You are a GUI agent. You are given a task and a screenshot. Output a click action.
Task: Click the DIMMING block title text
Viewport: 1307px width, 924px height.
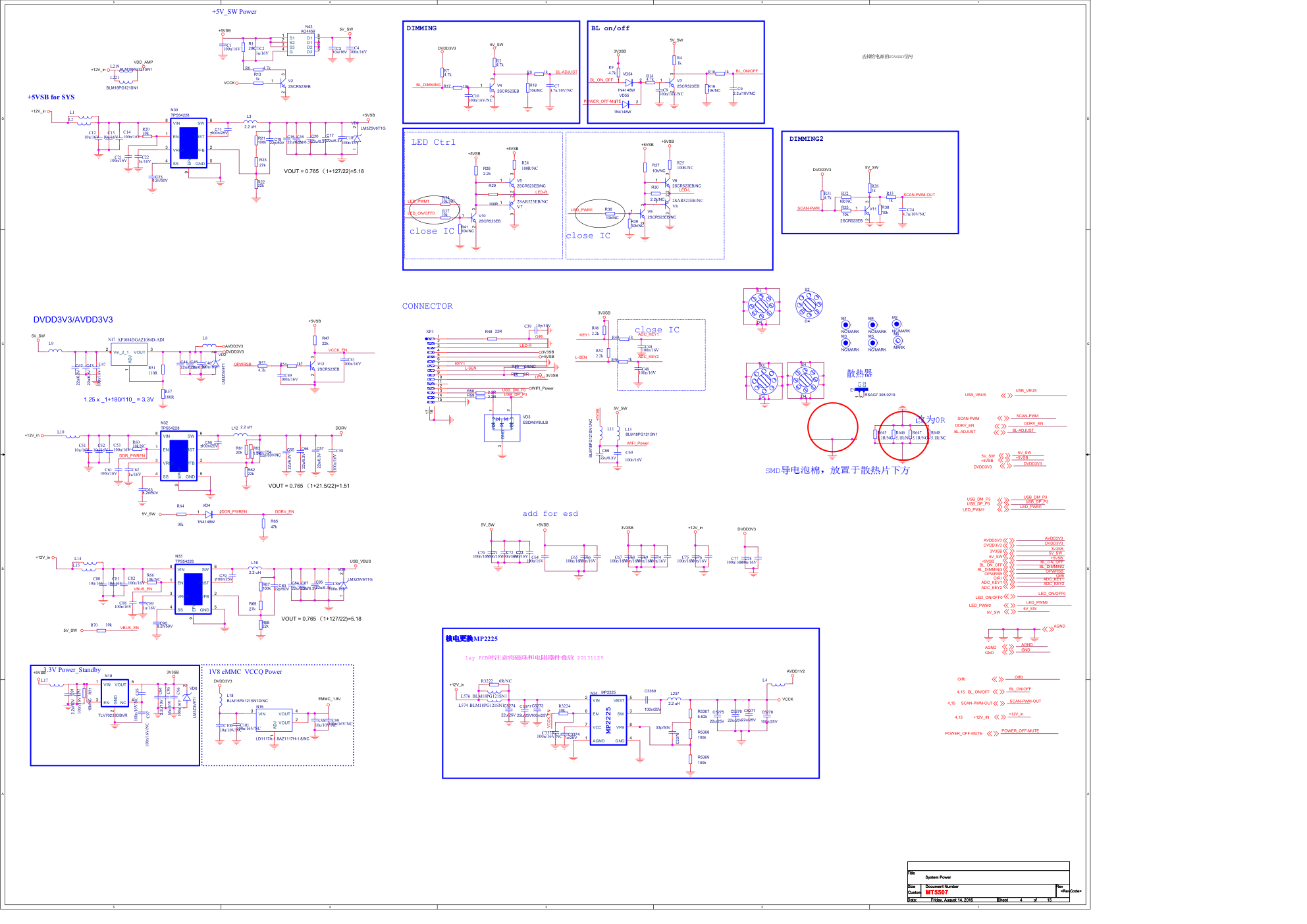421,28
